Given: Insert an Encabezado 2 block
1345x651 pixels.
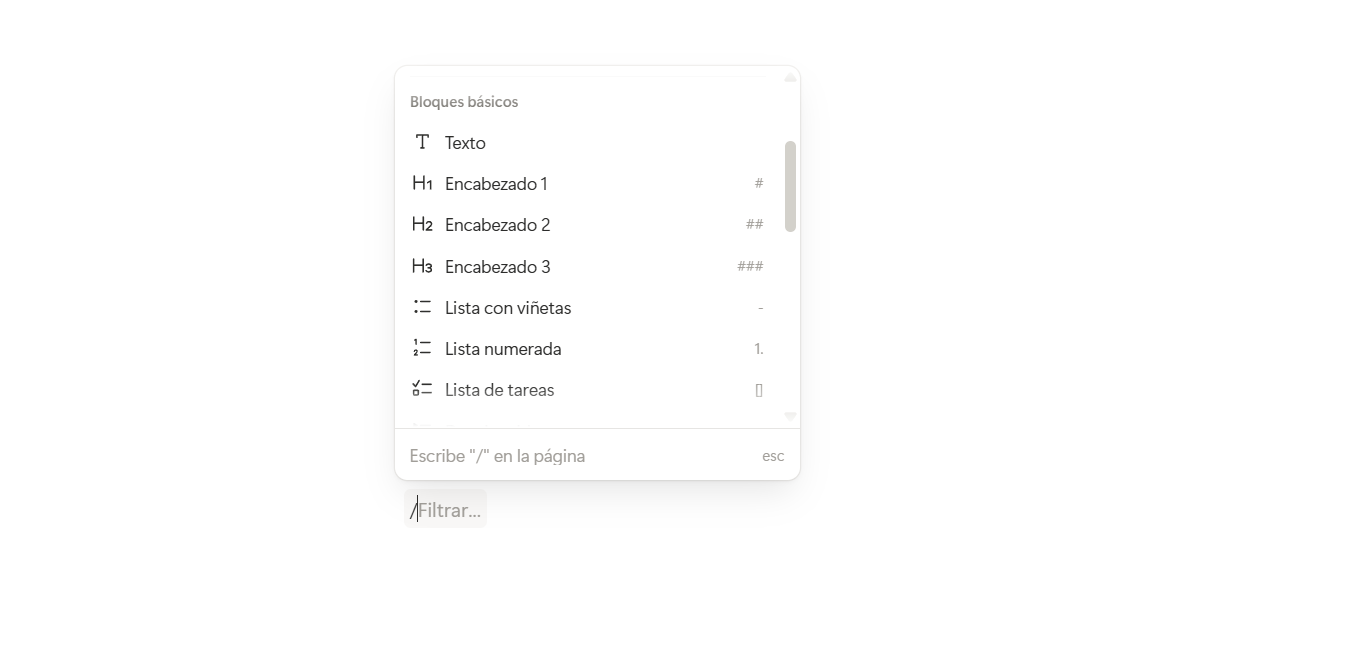Looking at the screenshot, I should [x=497, y=225].
